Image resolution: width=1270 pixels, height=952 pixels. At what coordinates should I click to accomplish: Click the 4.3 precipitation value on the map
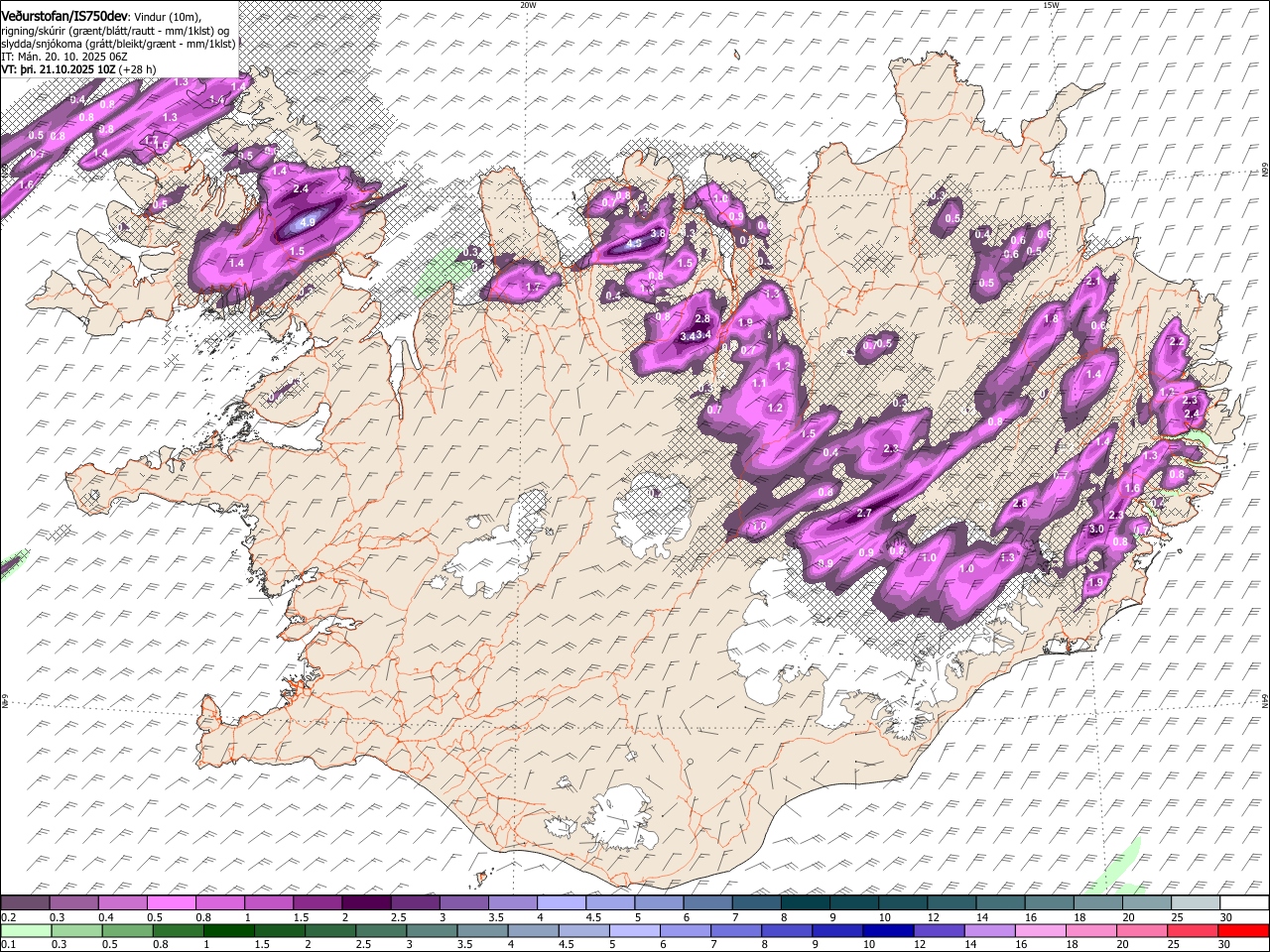[635, 244]
